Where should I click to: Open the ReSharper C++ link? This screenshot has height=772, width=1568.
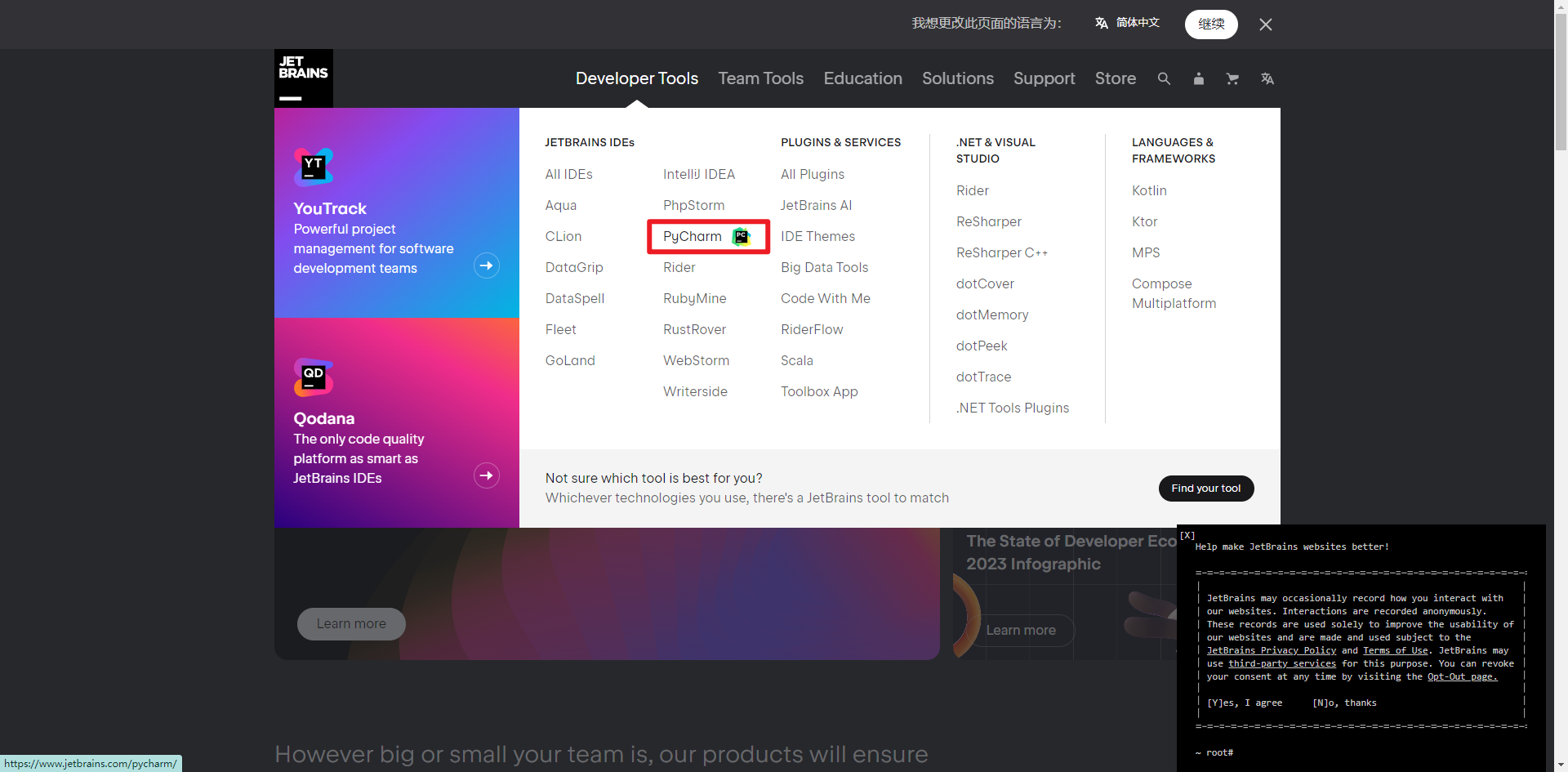click(x=1002, y=252)
